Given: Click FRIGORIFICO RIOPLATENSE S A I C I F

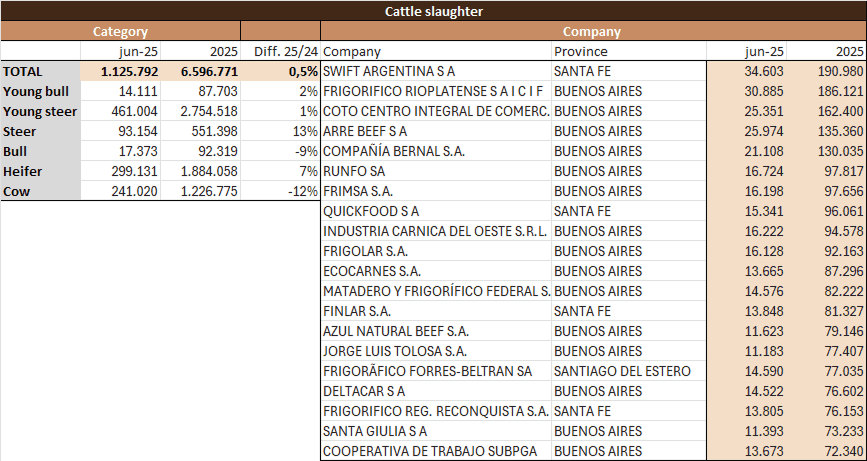Looking at the screenshot, I should point(436,91).
